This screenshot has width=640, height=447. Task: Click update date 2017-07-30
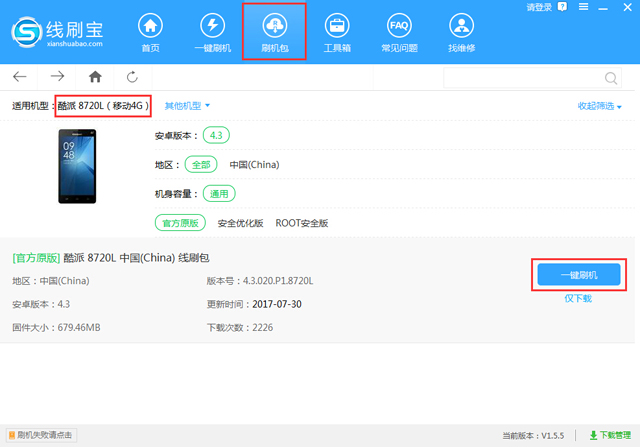click(277, 304)
